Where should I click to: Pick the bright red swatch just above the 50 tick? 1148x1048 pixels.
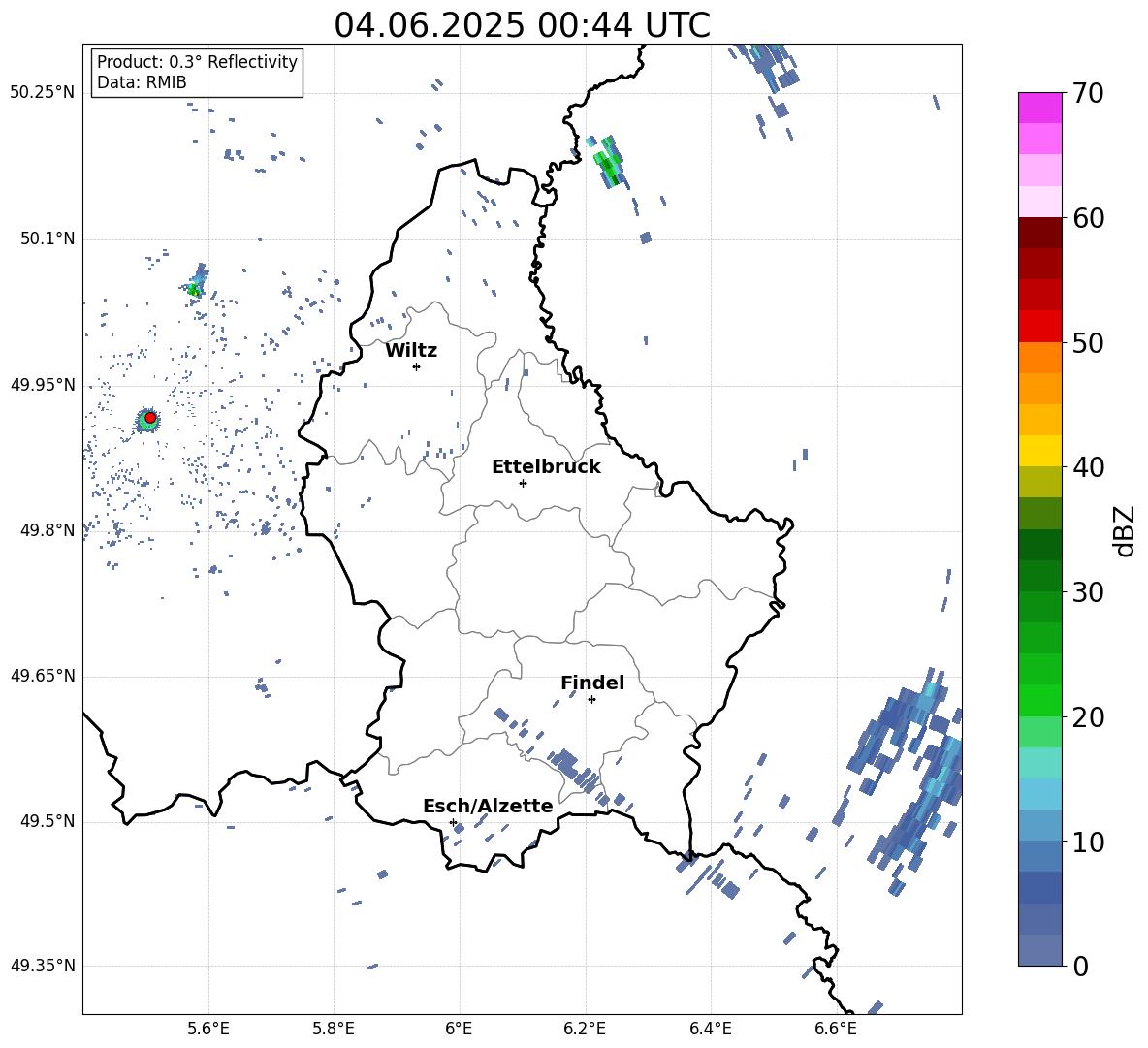(x=1039, y=327)
